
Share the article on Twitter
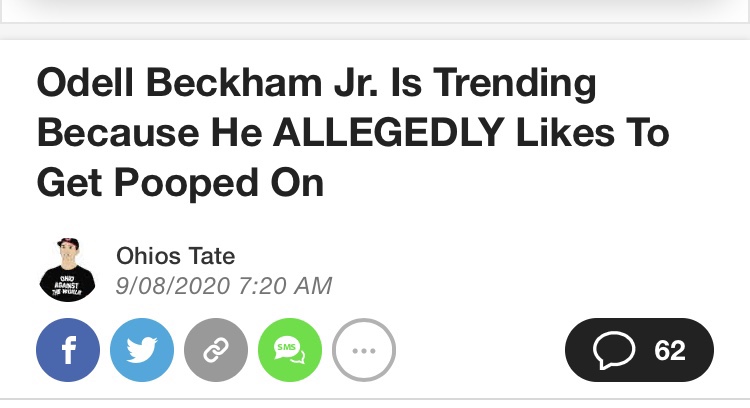point(142,350)
